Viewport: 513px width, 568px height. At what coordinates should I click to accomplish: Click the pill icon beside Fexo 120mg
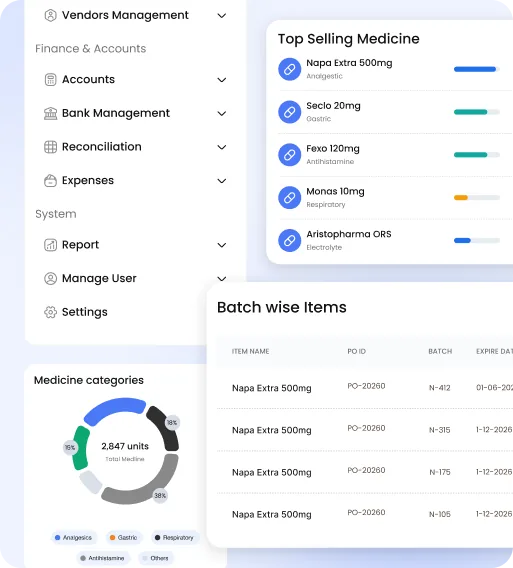[x=289, y=155]
